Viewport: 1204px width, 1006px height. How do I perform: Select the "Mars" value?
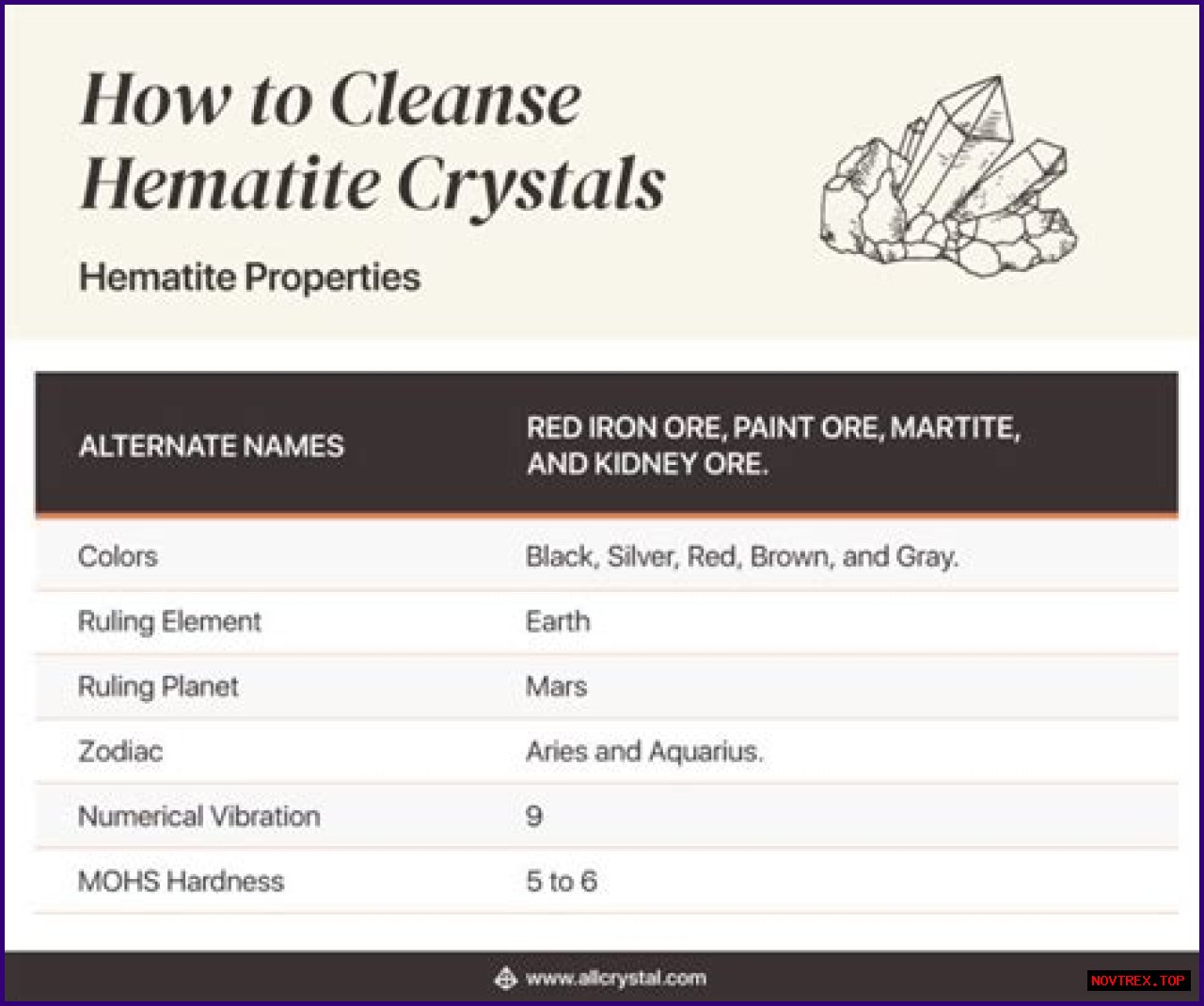pos(556,686)
